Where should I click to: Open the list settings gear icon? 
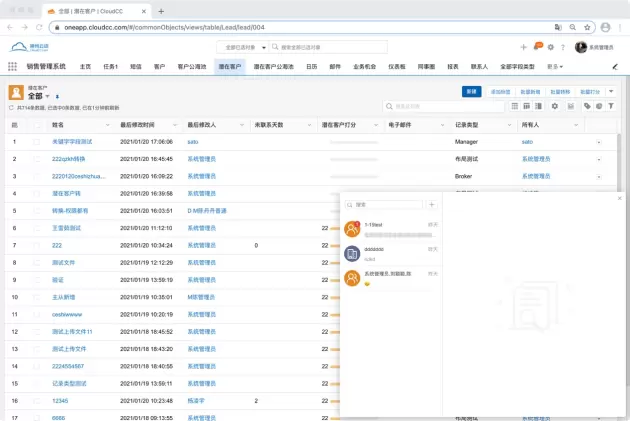(x=555, y=105)
